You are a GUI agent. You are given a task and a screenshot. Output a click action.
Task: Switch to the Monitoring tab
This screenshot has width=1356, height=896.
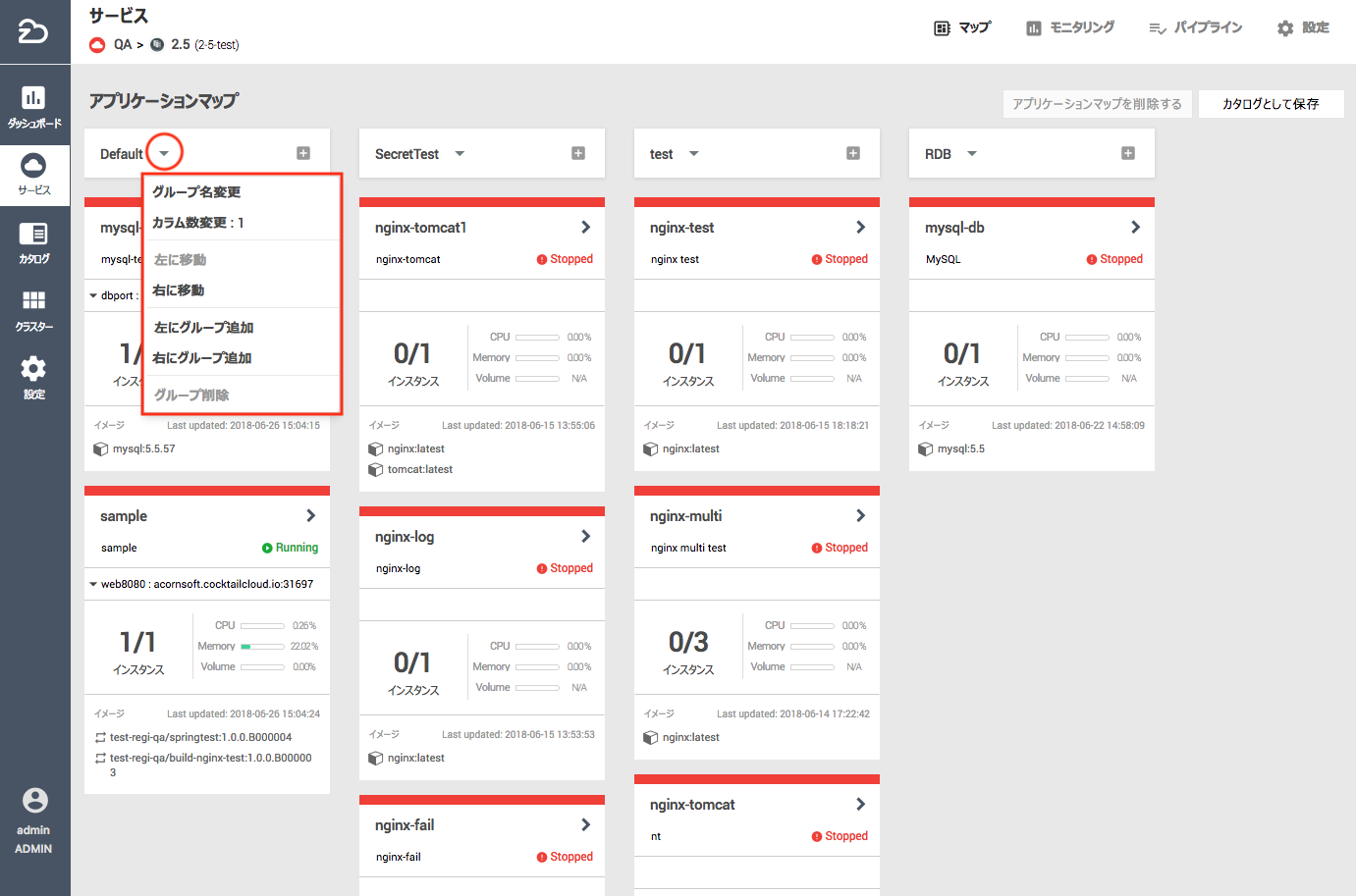[x=1070, y=27]
